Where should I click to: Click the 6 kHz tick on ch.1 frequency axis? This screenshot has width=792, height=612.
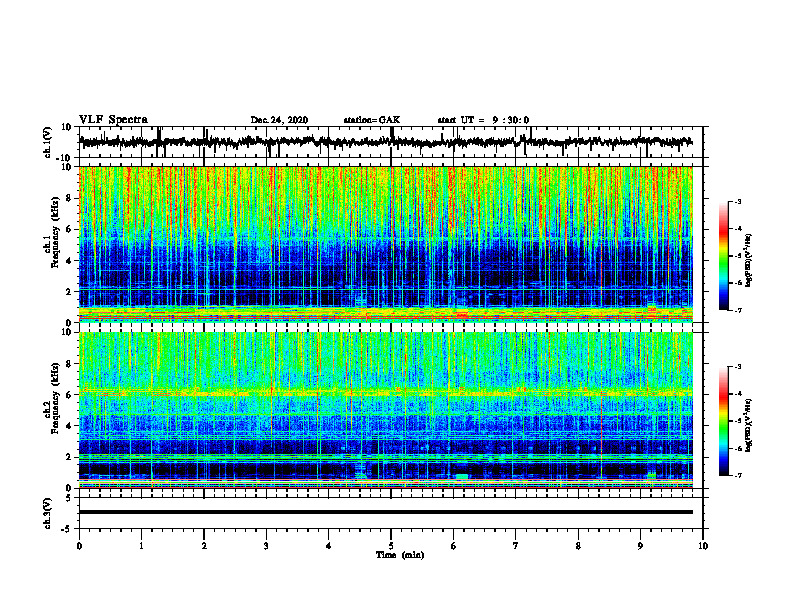pyautogui.click(x=69, y=229)
